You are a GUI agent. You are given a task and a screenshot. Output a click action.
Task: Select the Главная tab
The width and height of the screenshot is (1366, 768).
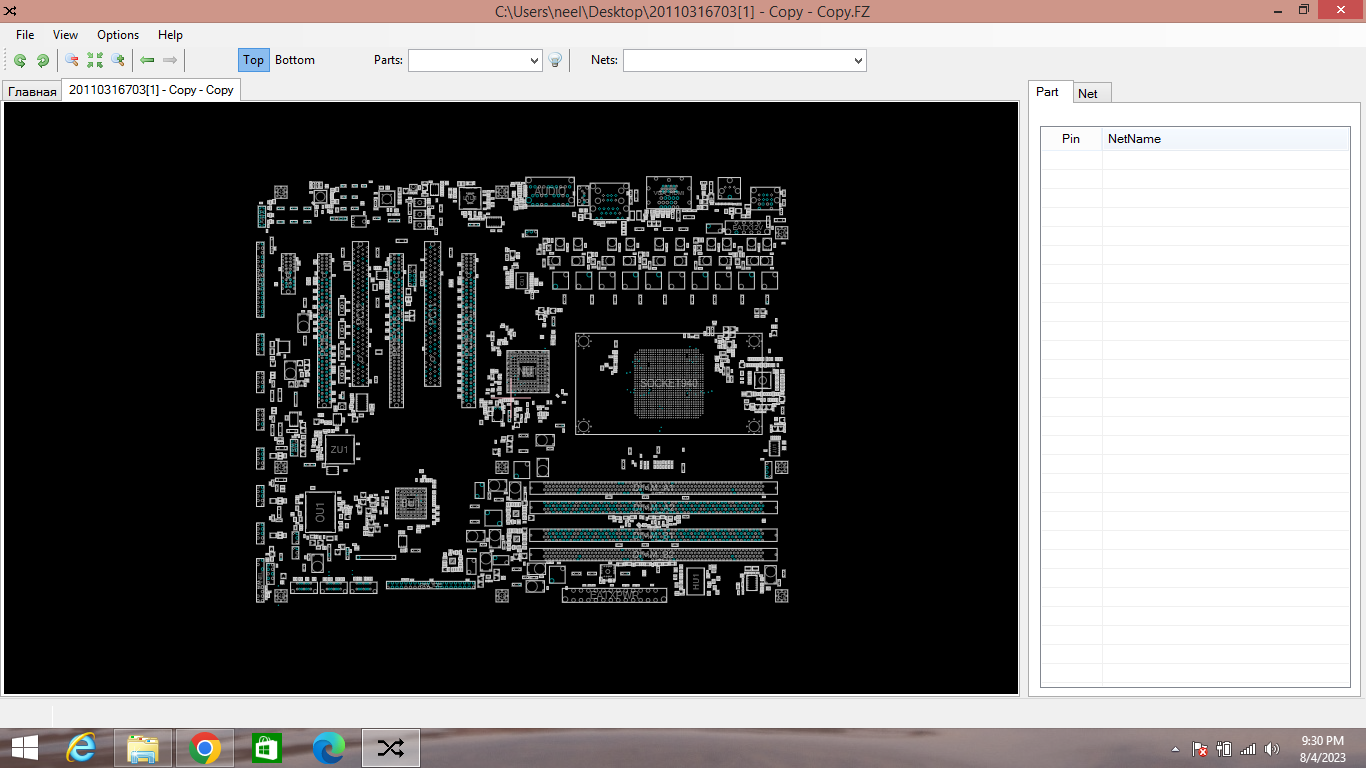tap(32, 92)
